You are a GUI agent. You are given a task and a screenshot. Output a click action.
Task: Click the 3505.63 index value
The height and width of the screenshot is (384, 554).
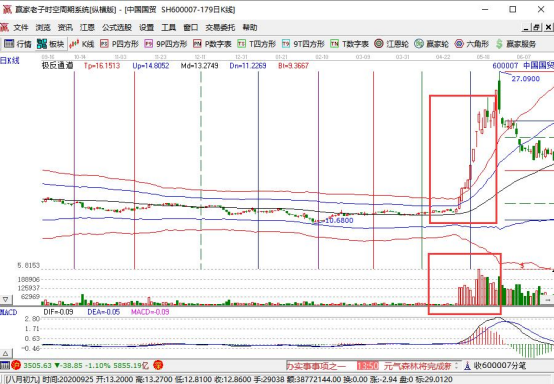[x=37, y=365]
